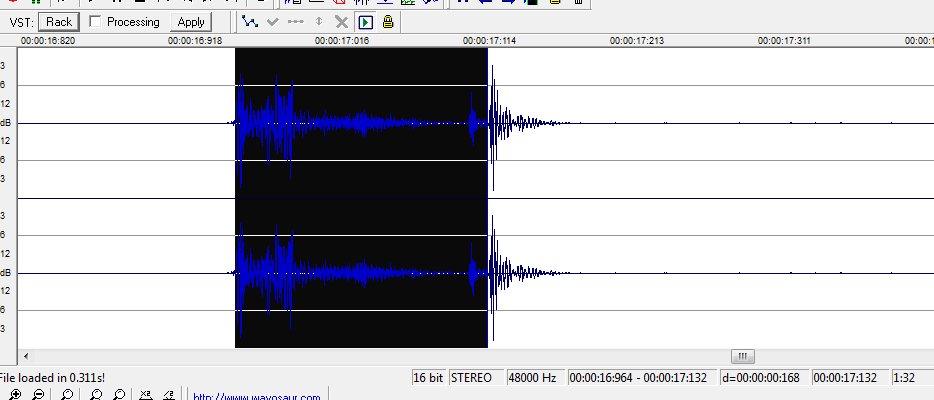Click the zoom out magnifier icon

pos(38,395)
